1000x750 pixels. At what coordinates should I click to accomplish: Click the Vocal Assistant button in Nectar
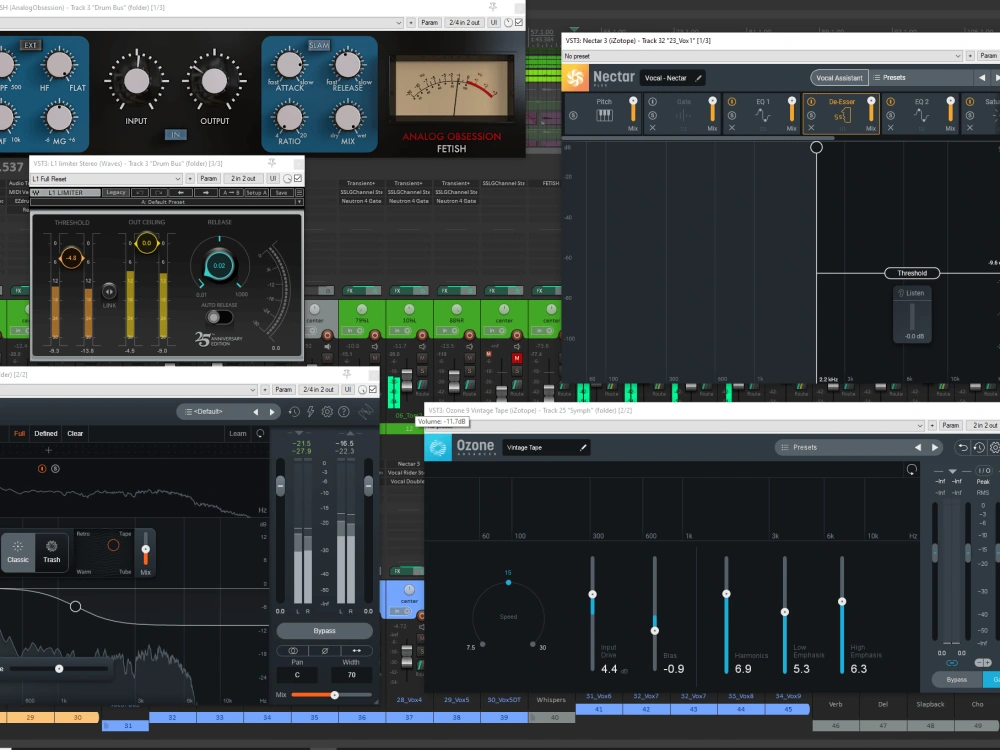click(x=839, y=78)
